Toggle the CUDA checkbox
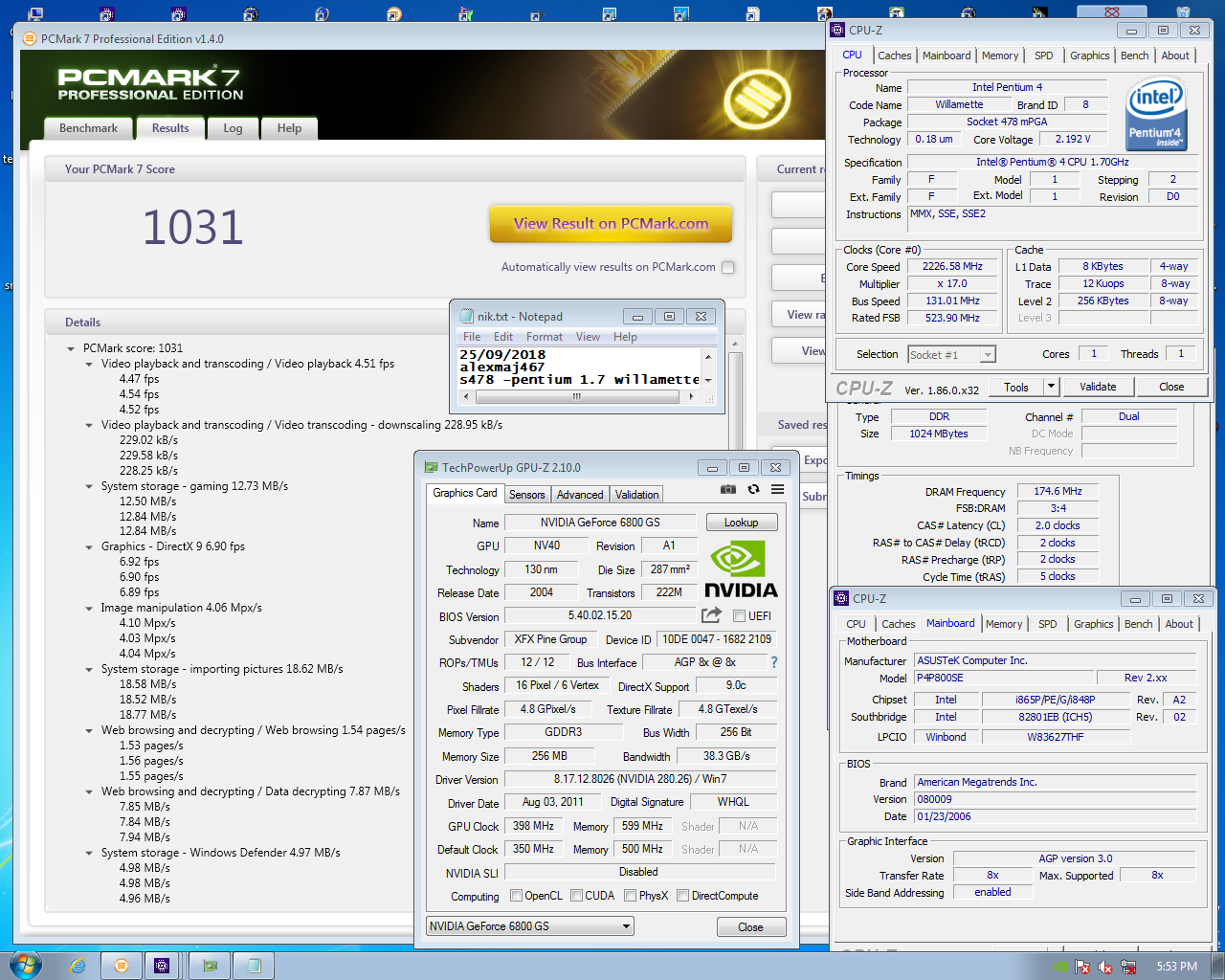 (577, 896)
